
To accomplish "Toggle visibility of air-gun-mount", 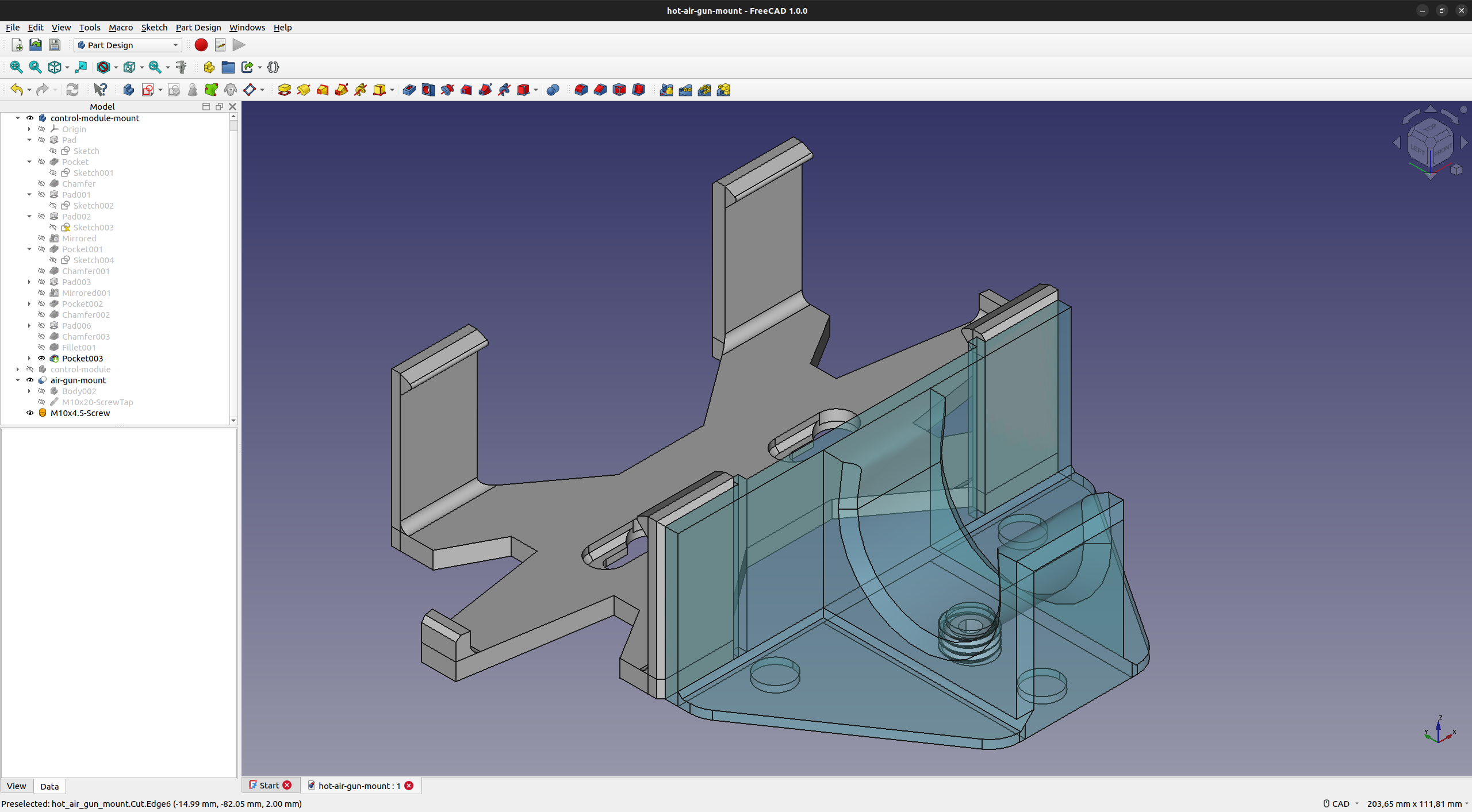I will click(30, 380).
